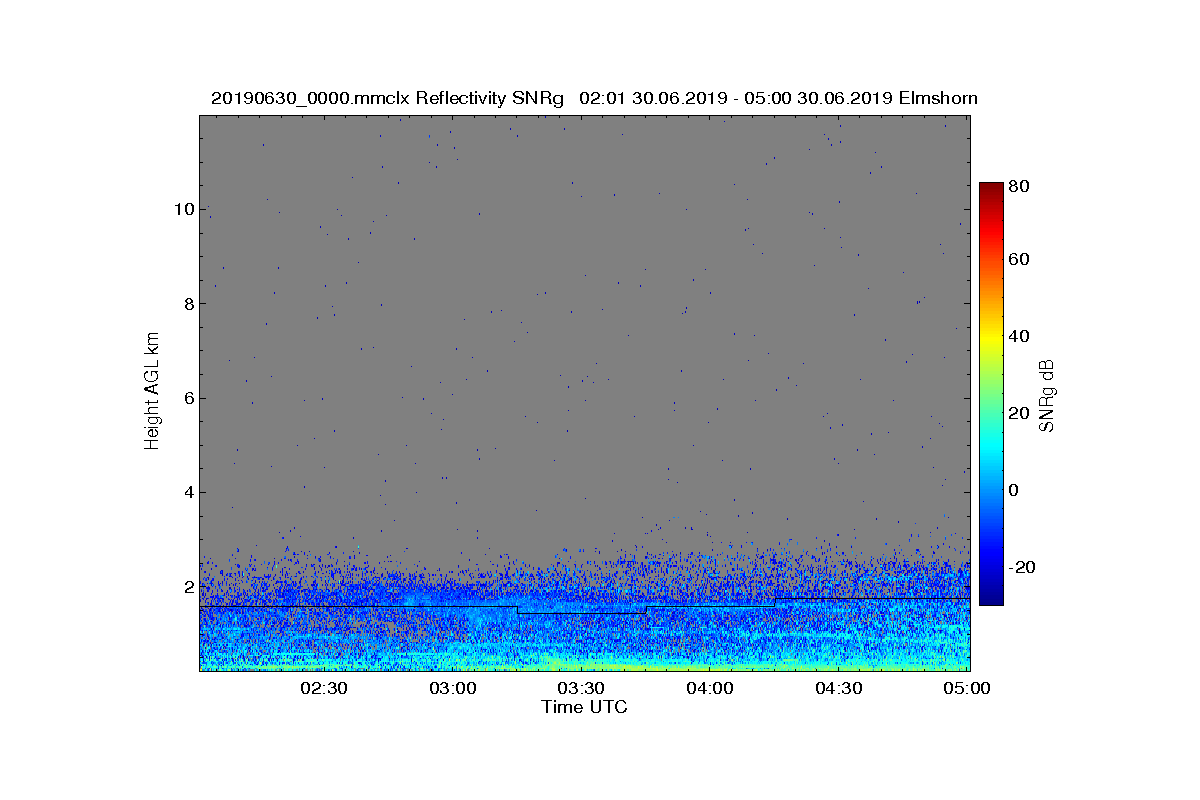Click the 04:30 time tick label
The height and width of the screenshot is (800, 1200).
838,688
